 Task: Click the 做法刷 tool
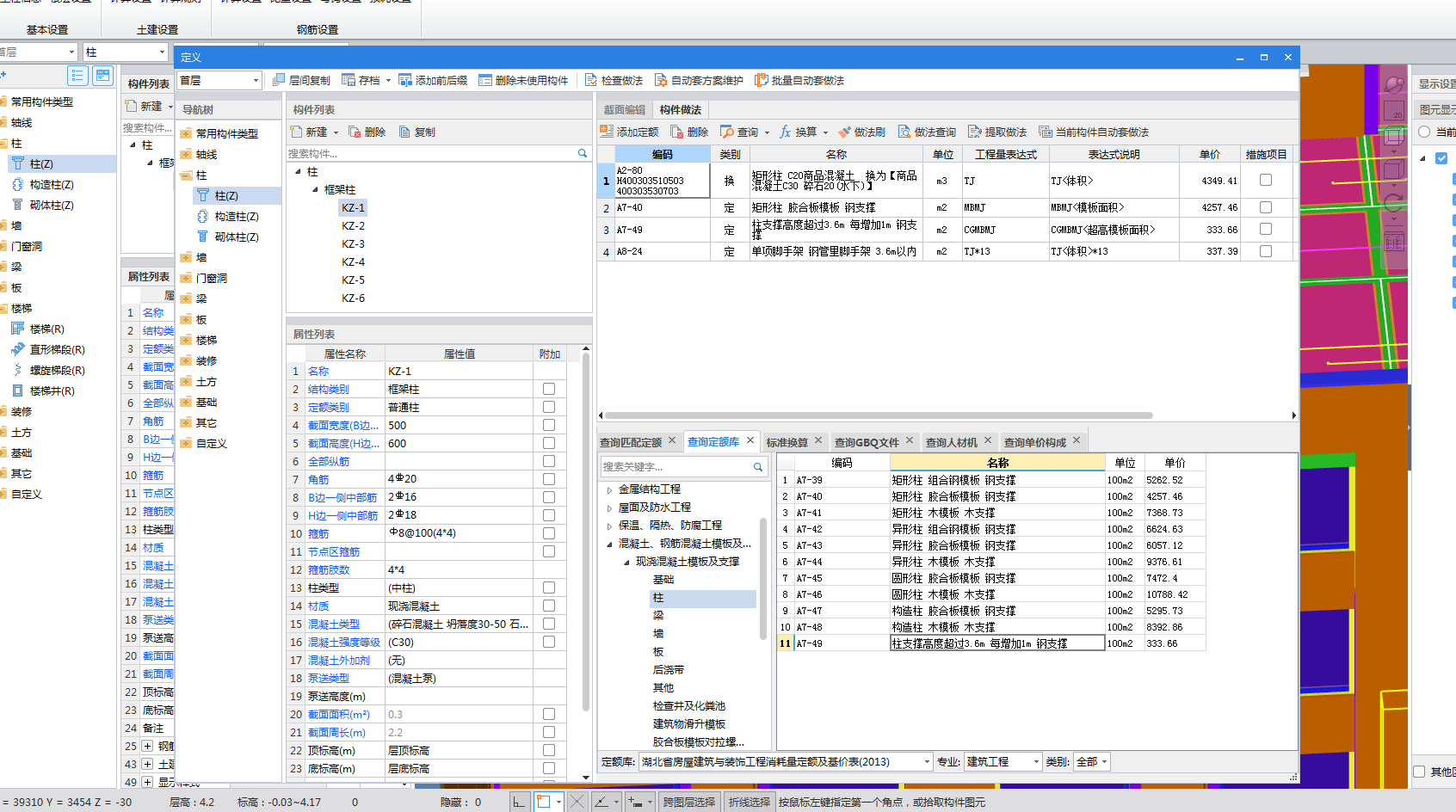861,132
